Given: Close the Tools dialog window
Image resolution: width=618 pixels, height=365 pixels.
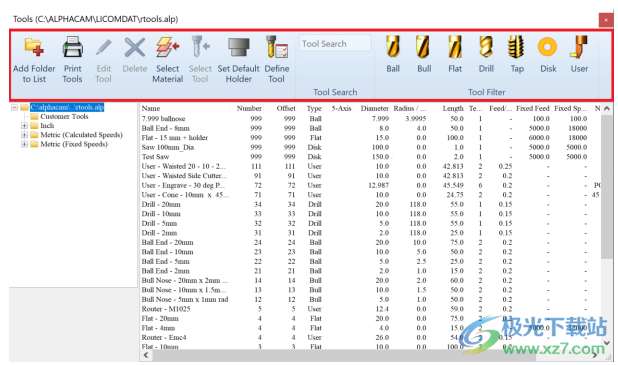Looking at the screenshot, I should pos(606,20).
